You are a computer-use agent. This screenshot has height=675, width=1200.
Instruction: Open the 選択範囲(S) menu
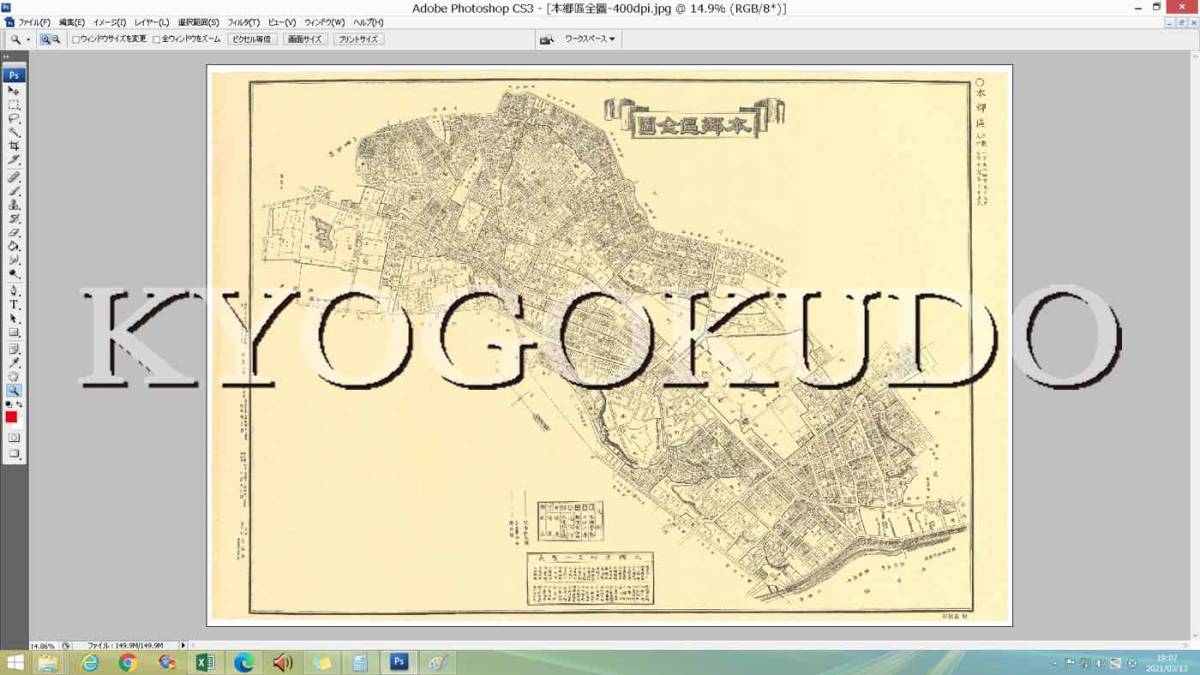(198, 22)
